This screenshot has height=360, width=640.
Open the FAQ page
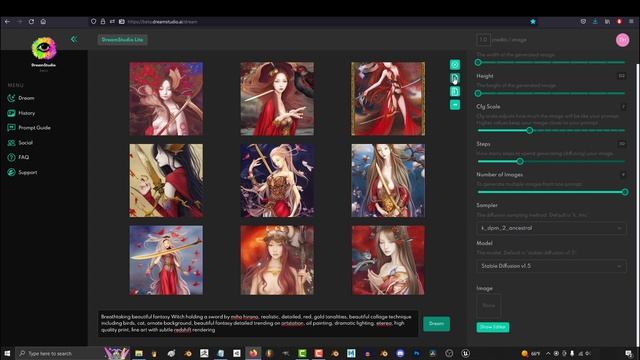tap(24, 157)
